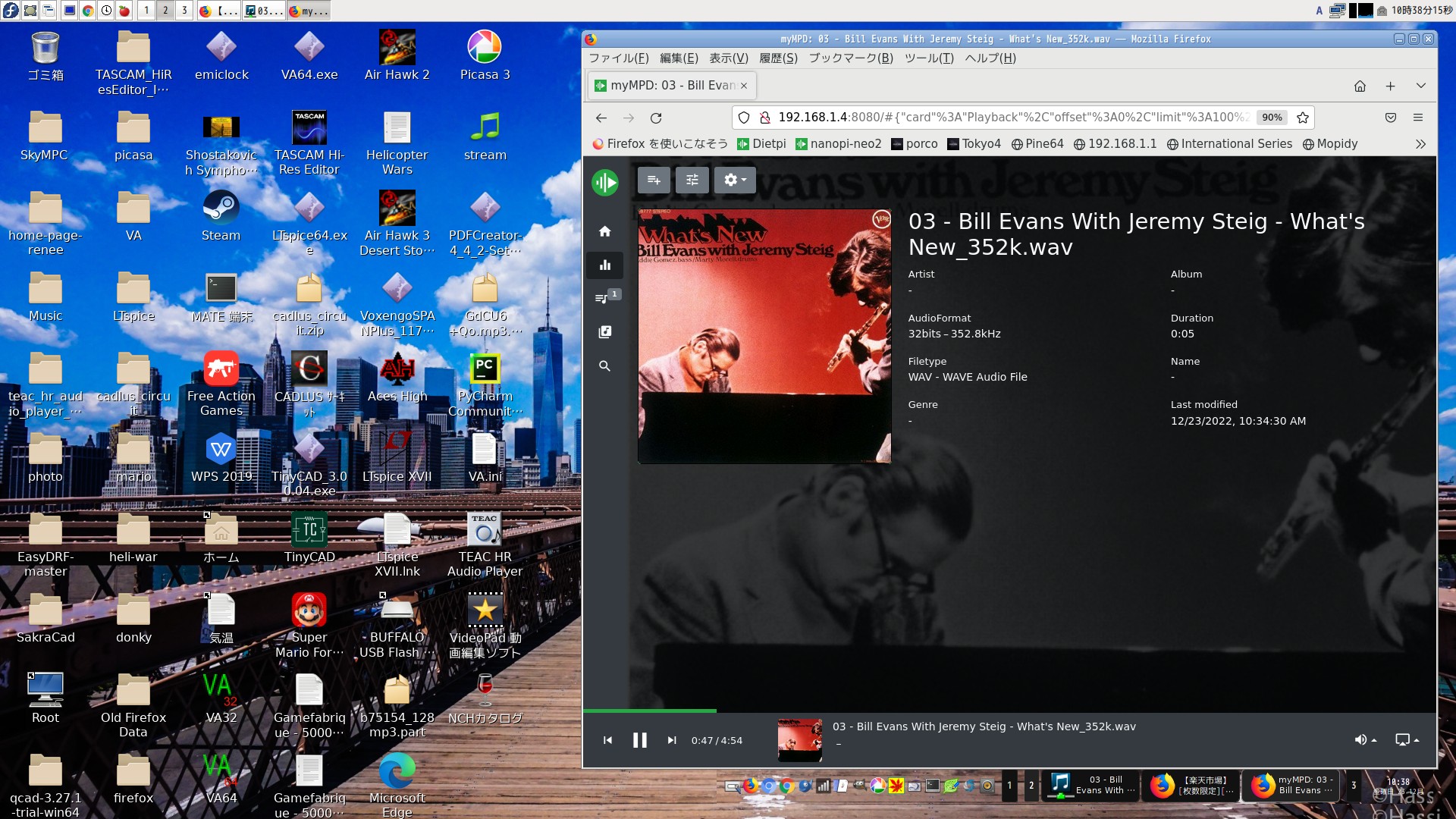Click the green song progress bar
The width and height of the screenshot is (1456, 819).
click(x=650, y=711)
